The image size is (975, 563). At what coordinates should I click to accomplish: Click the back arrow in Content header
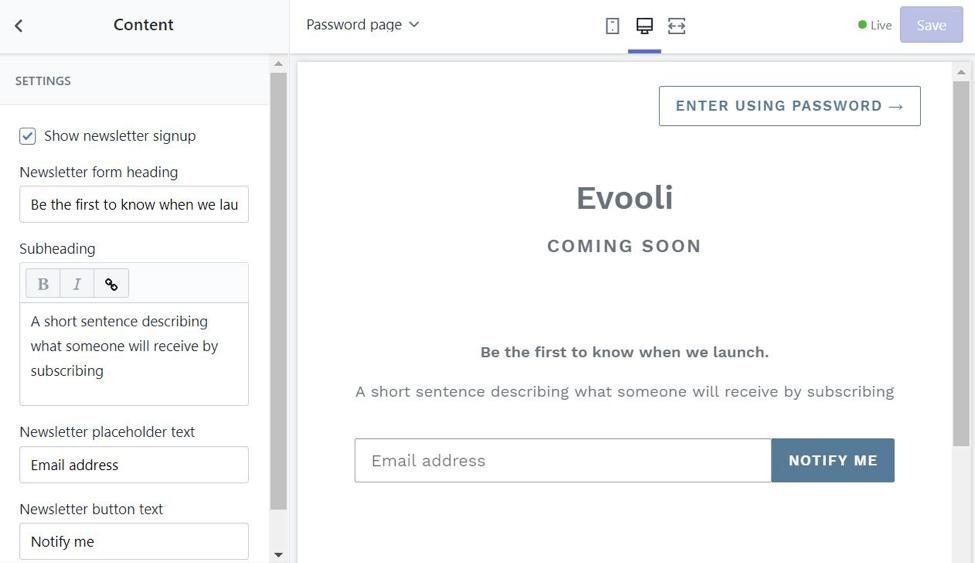point(19,26)
